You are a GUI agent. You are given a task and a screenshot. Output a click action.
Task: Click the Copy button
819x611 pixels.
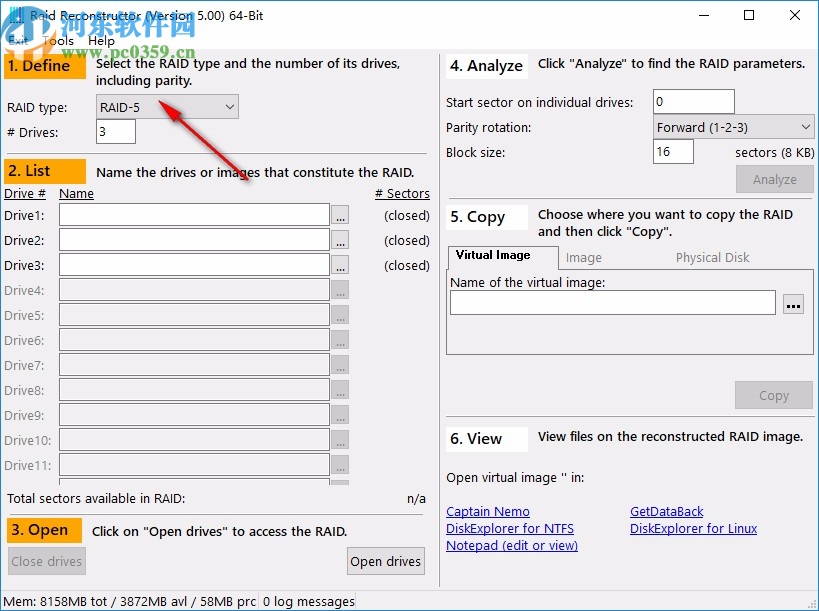[774, 395]
